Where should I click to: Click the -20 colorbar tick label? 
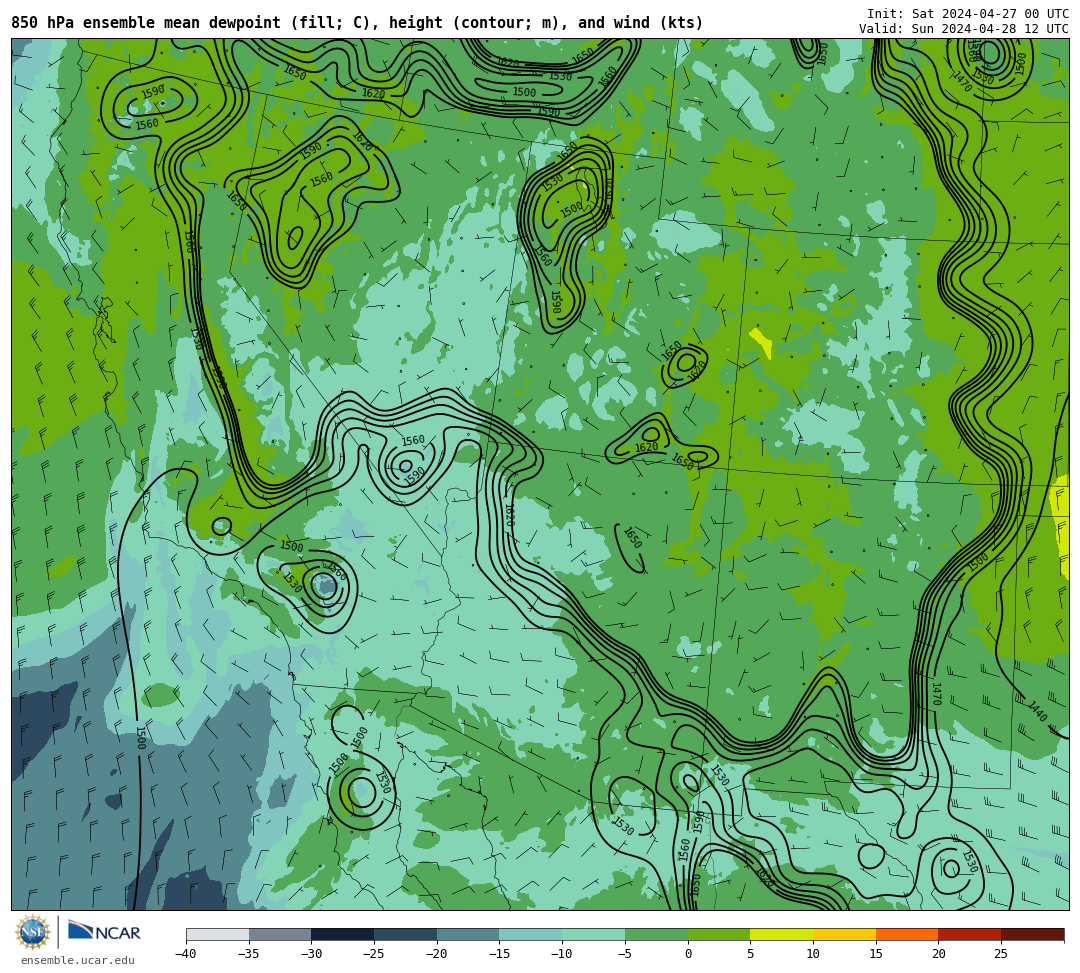[437, 954]
